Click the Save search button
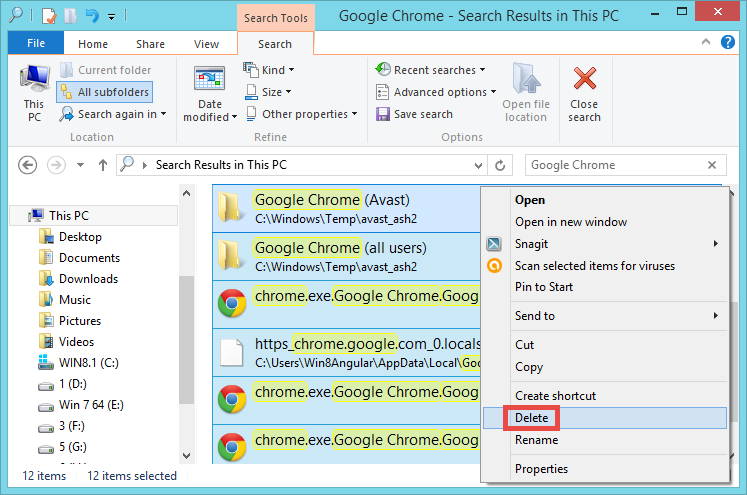Viewport: 747px width, 495px height. (414, 114)
